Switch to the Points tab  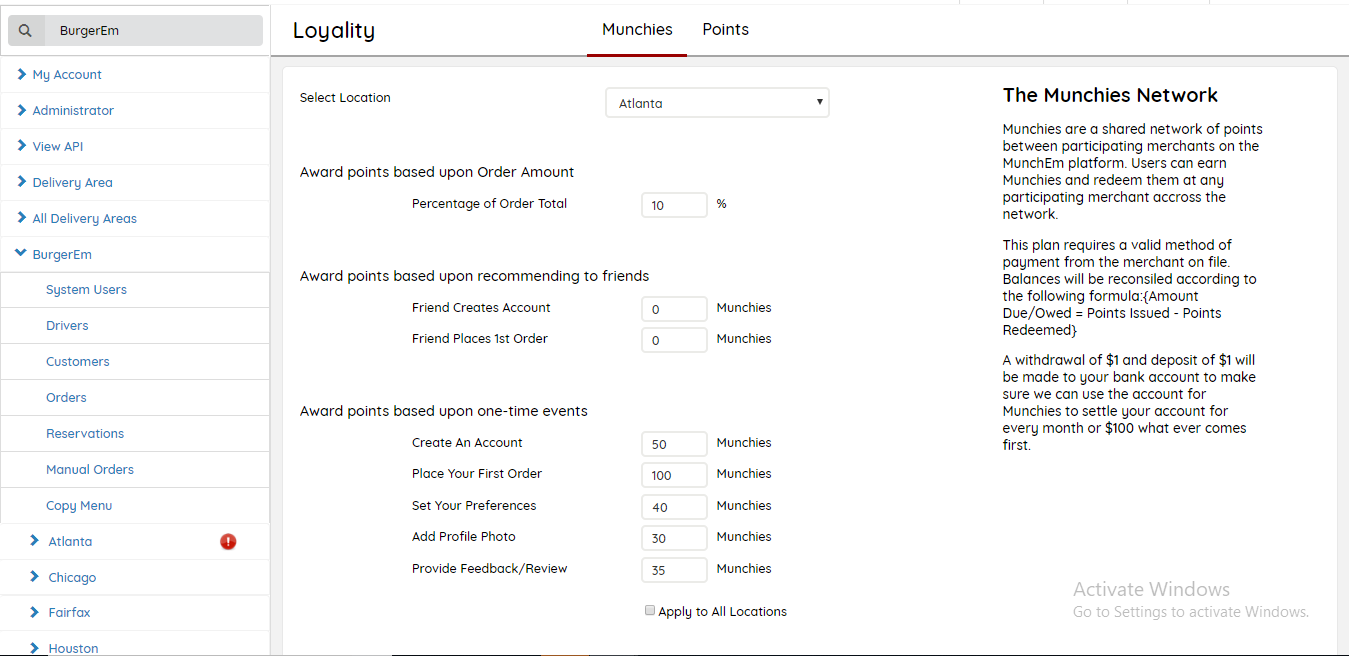[725, 30]
